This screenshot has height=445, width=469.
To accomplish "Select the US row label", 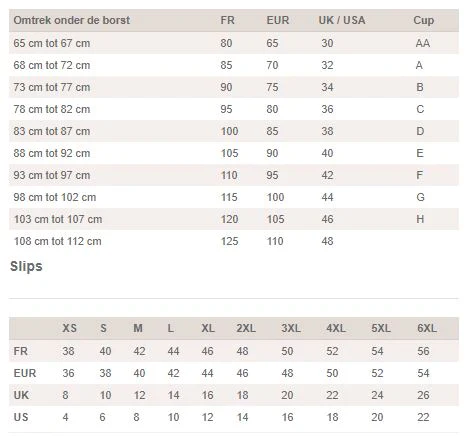I will (21, 417).
